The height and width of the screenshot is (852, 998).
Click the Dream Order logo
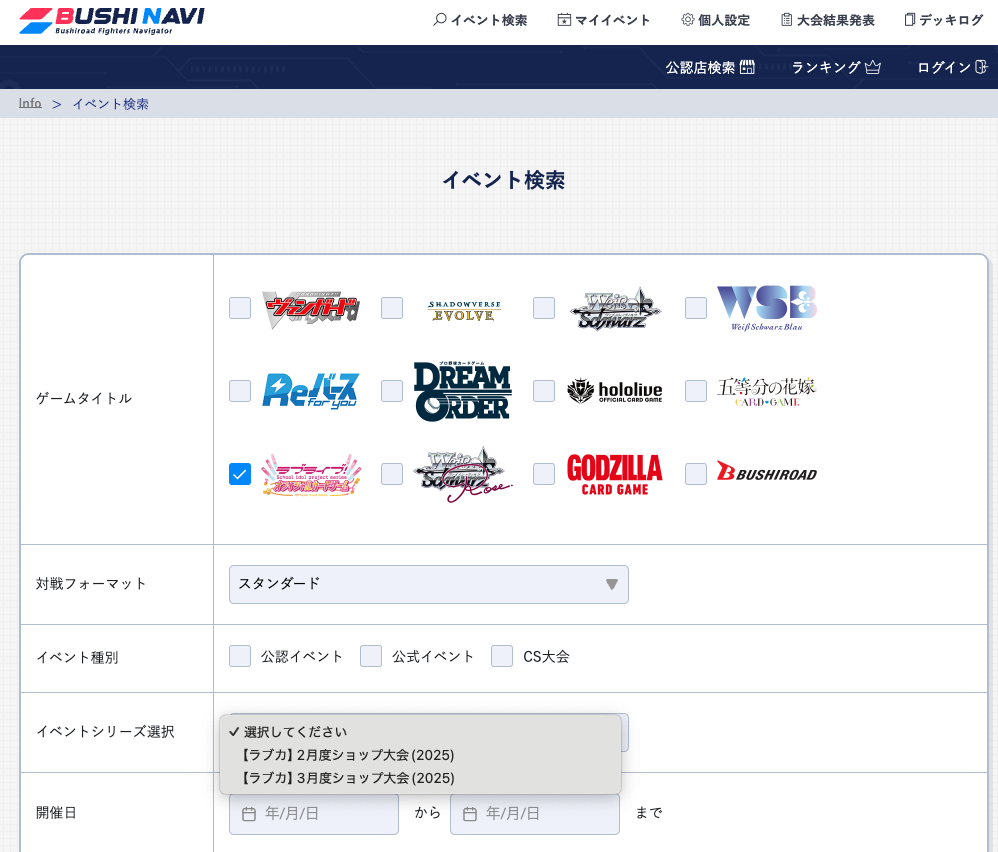tap(463, 391)
